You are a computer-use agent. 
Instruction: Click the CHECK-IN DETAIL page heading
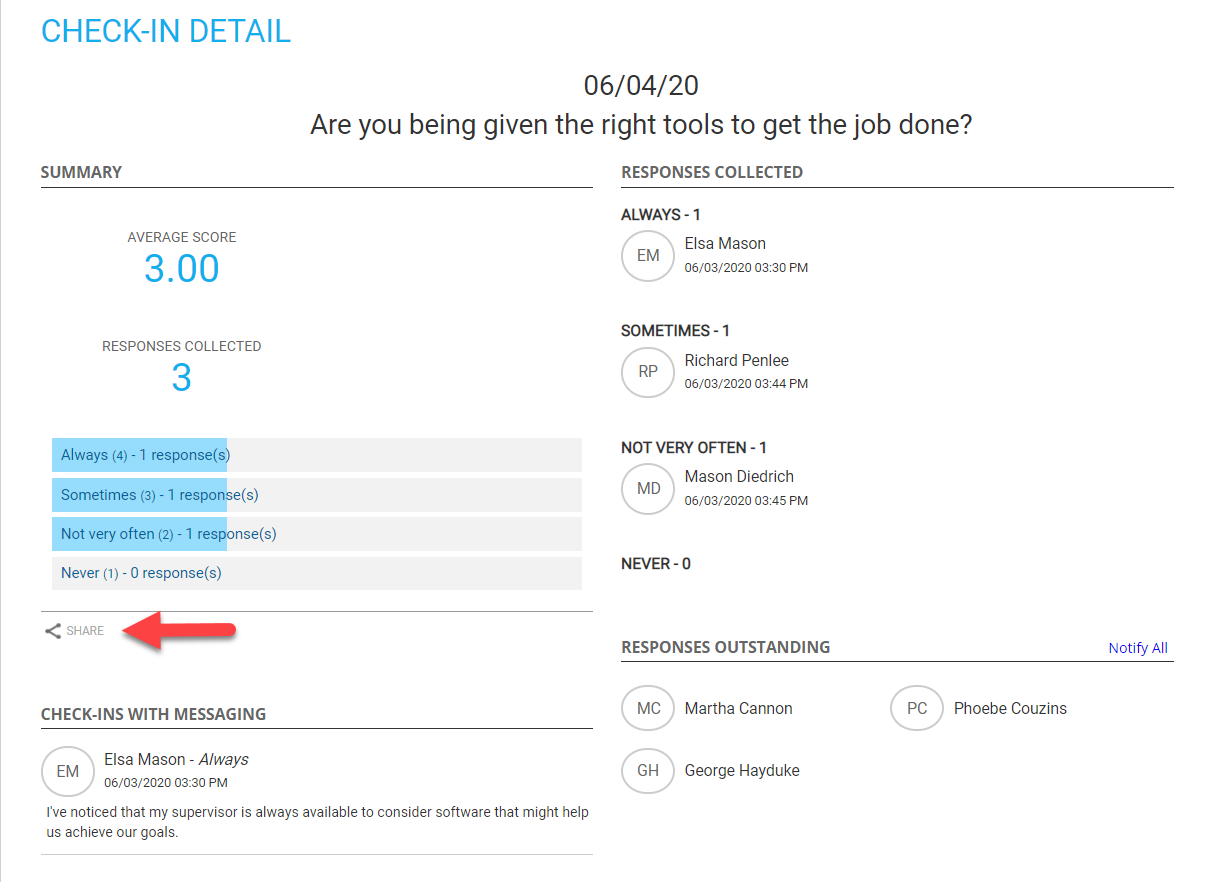[166, 32]
